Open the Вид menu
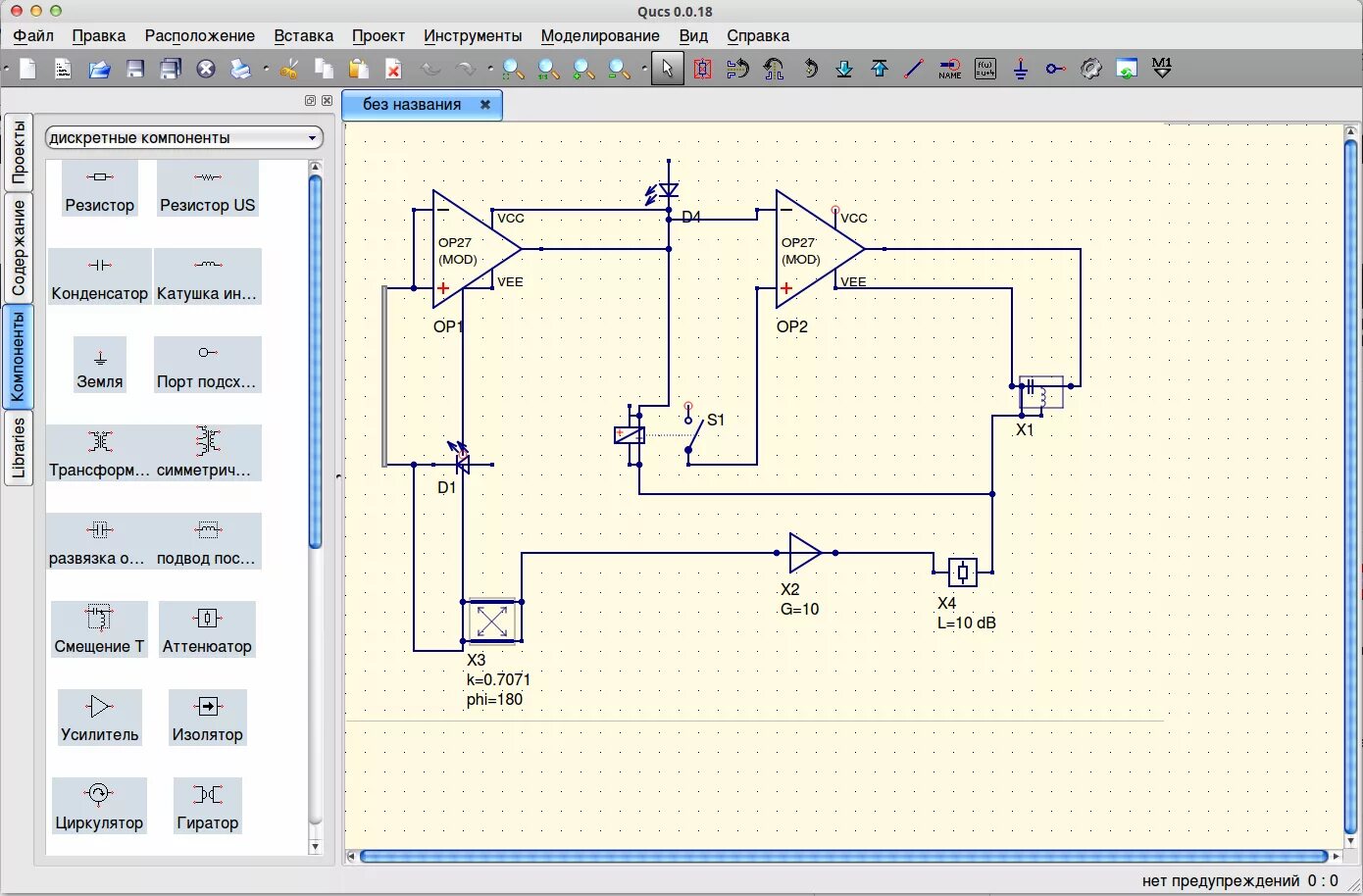Screen dimensions: 1363x896 [693, 35]
